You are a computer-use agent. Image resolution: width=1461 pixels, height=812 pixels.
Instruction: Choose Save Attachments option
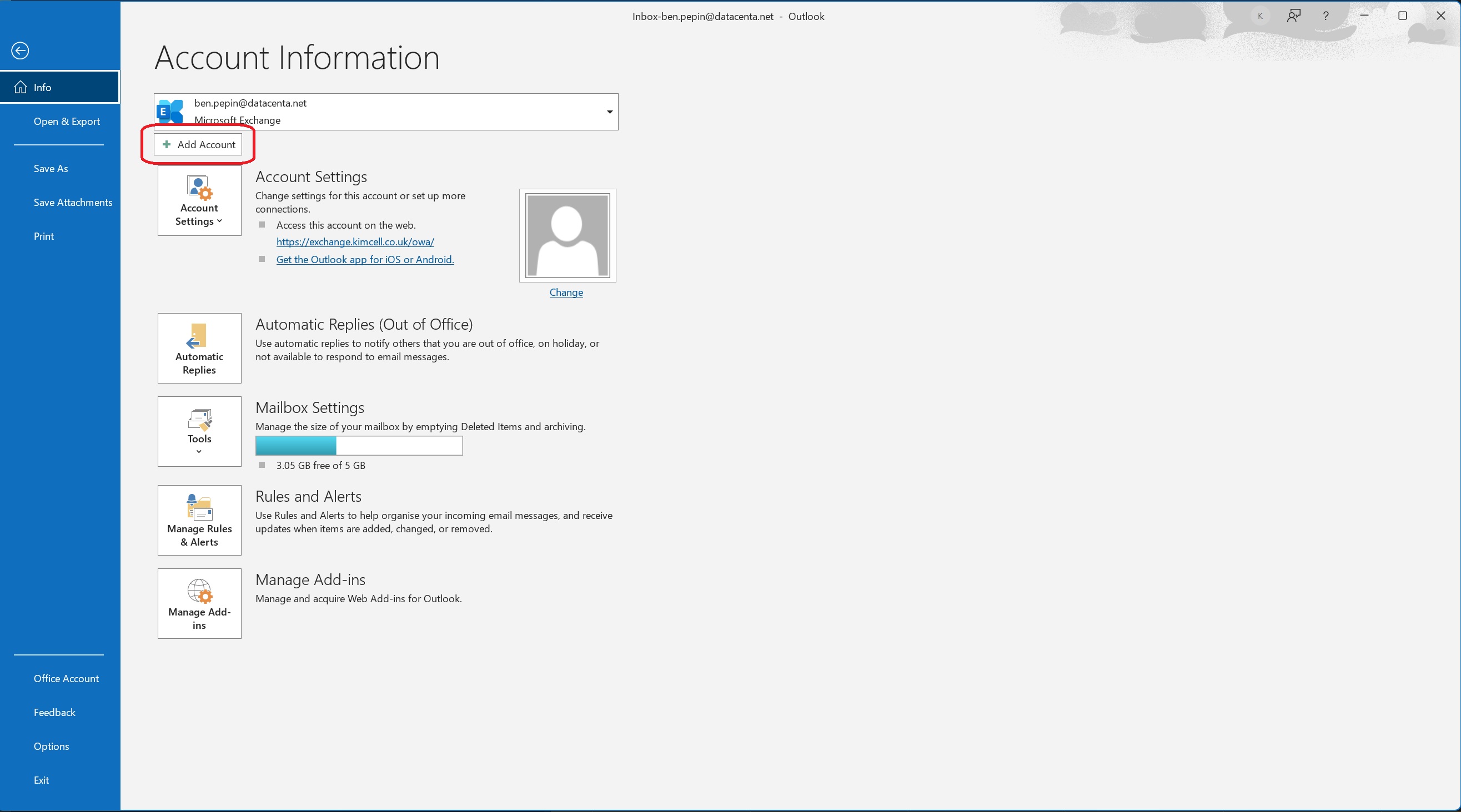coord(73,203)
